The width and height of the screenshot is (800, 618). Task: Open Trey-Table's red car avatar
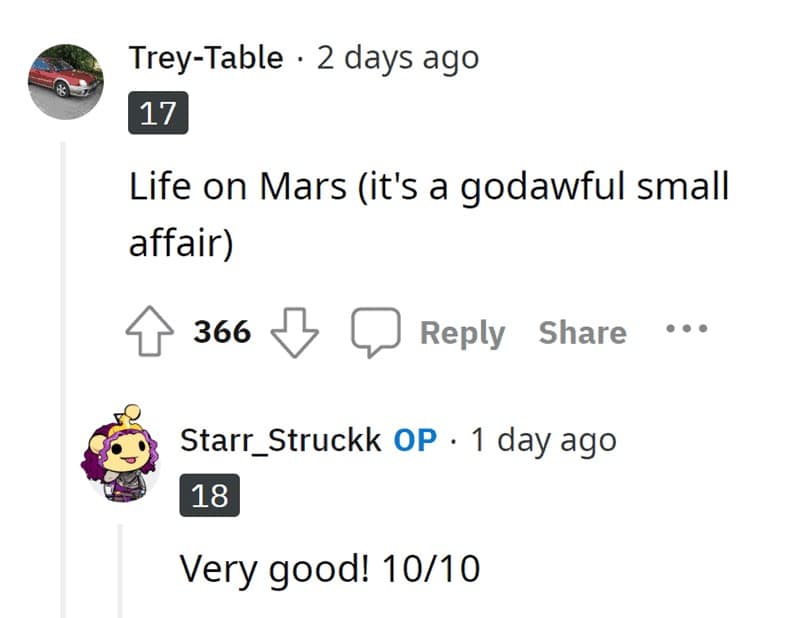[x=66, y=82]
